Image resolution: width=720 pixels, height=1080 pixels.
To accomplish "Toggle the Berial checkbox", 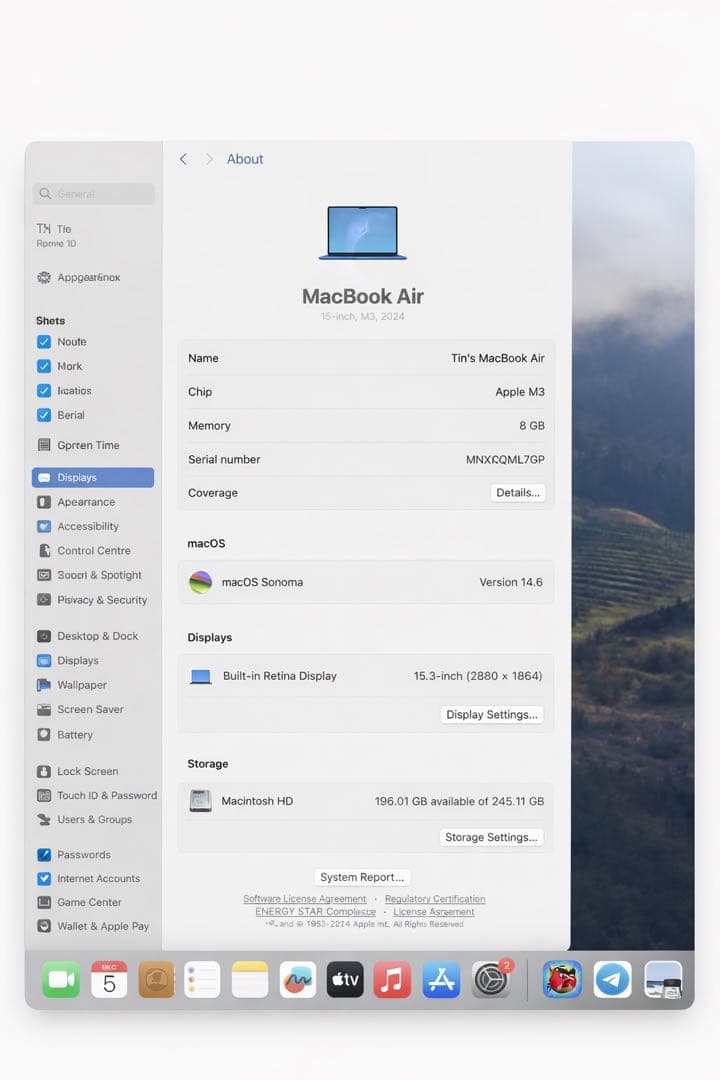I will point(44,415).
